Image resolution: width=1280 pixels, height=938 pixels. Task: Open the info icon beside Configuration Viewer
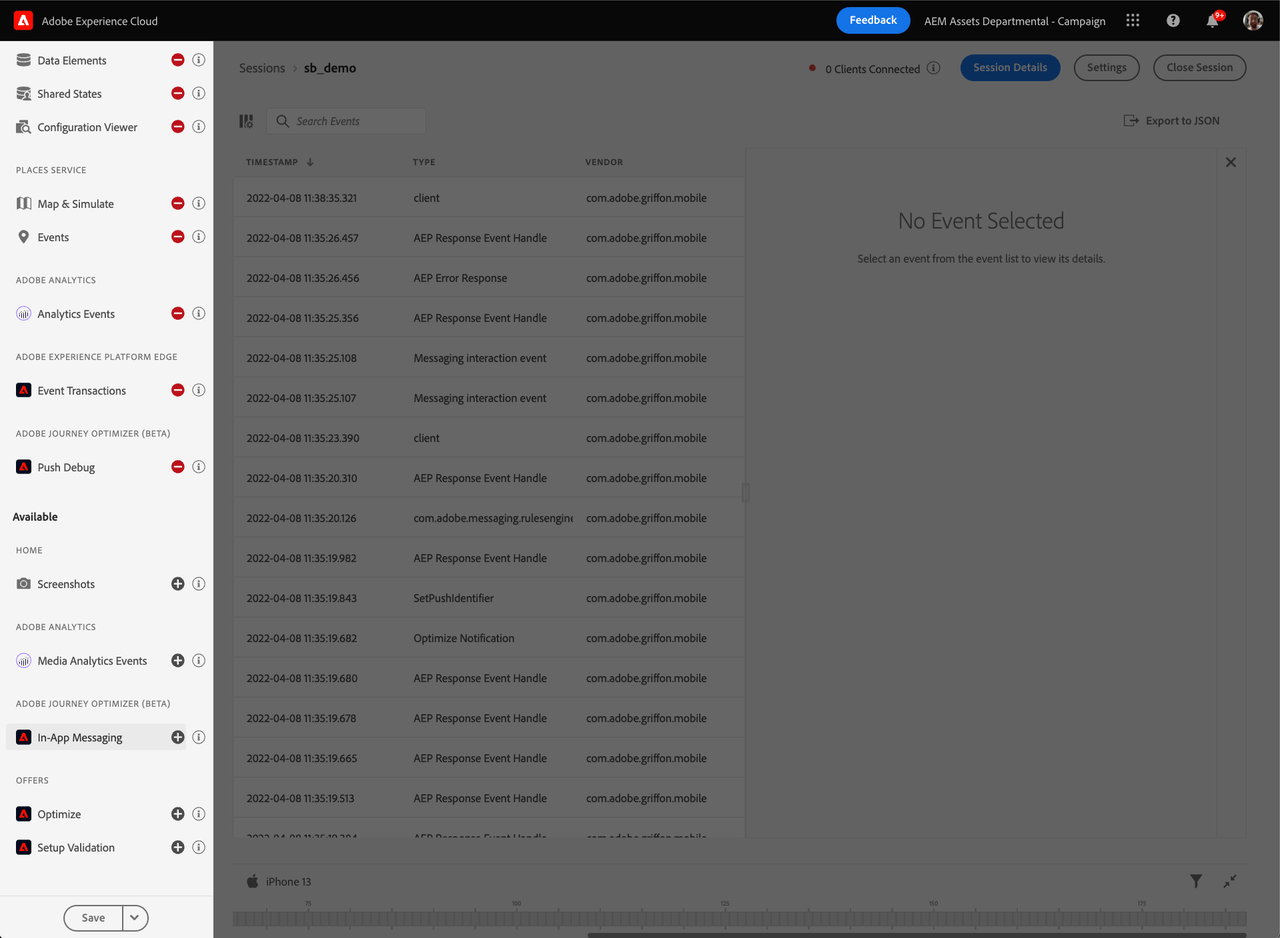coord(199,127)
